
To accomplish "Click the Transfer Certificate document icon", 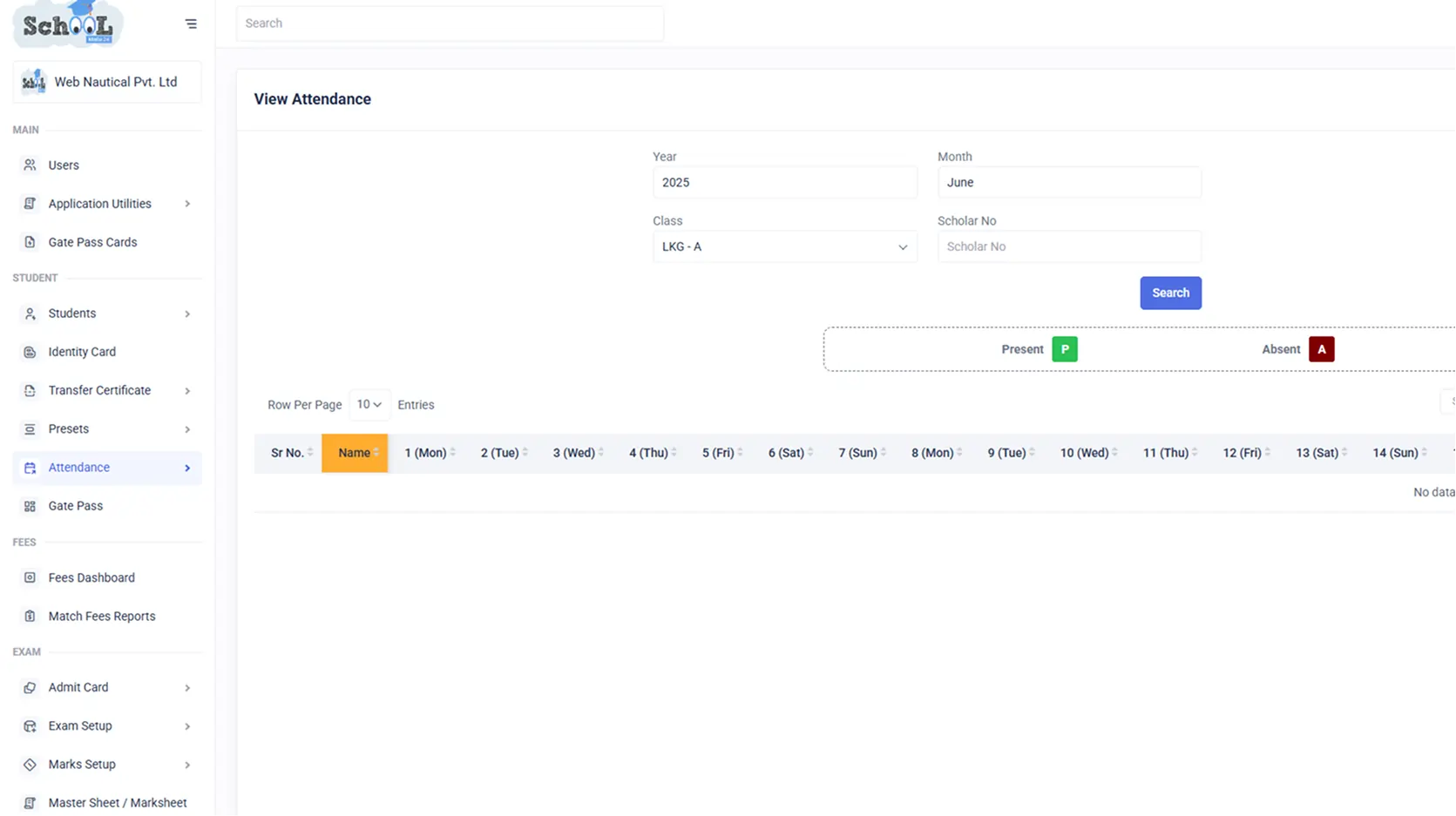I will coord(30,390).
